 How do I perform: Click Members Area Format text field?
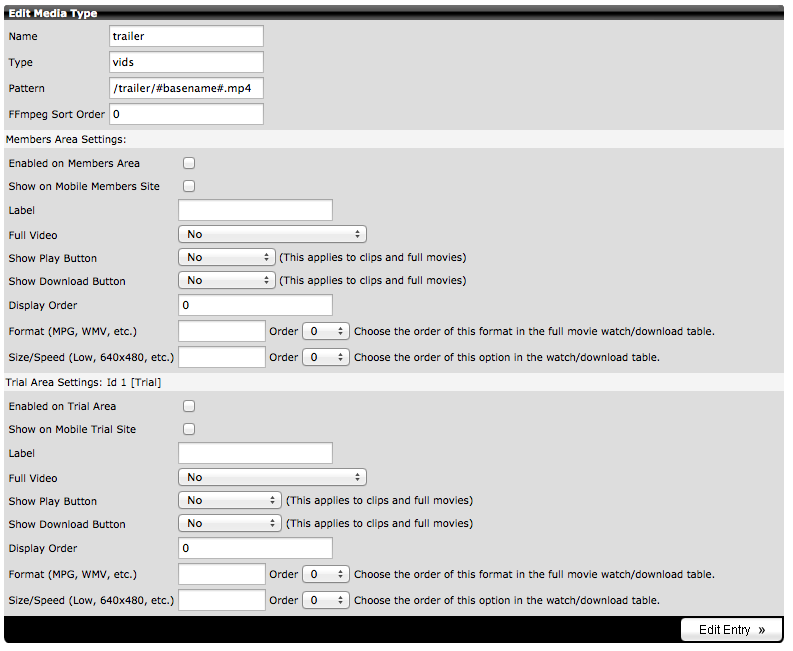point(222,332)
